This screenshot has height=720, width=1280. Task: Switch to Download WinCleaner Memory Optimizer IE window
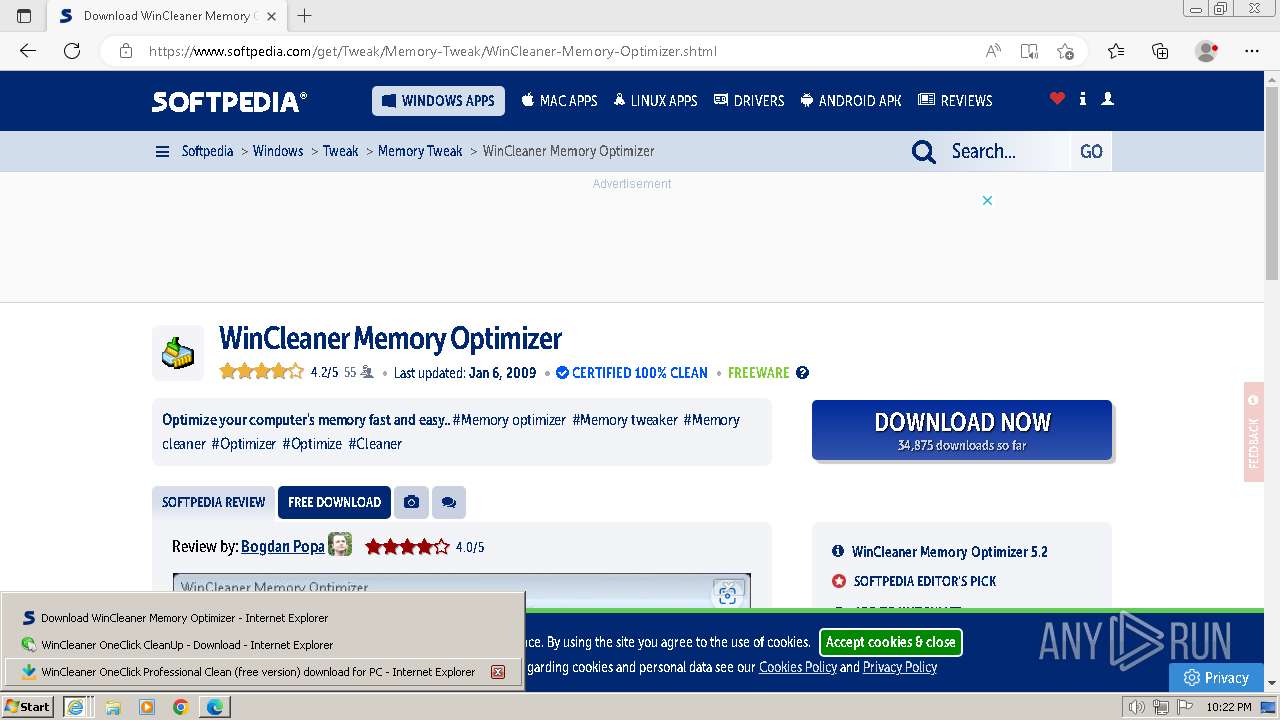coord(264,618)
